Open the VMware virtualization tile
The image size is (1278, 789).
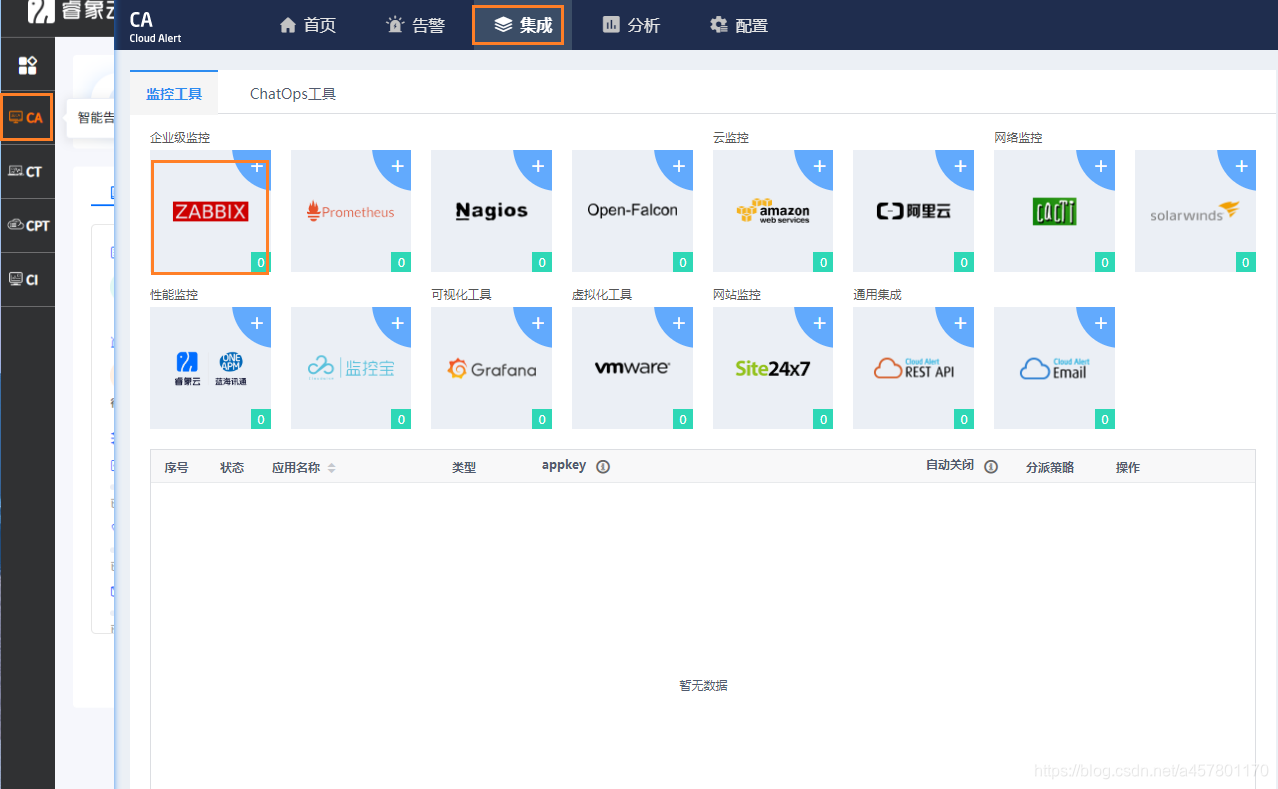coord(632,368)
